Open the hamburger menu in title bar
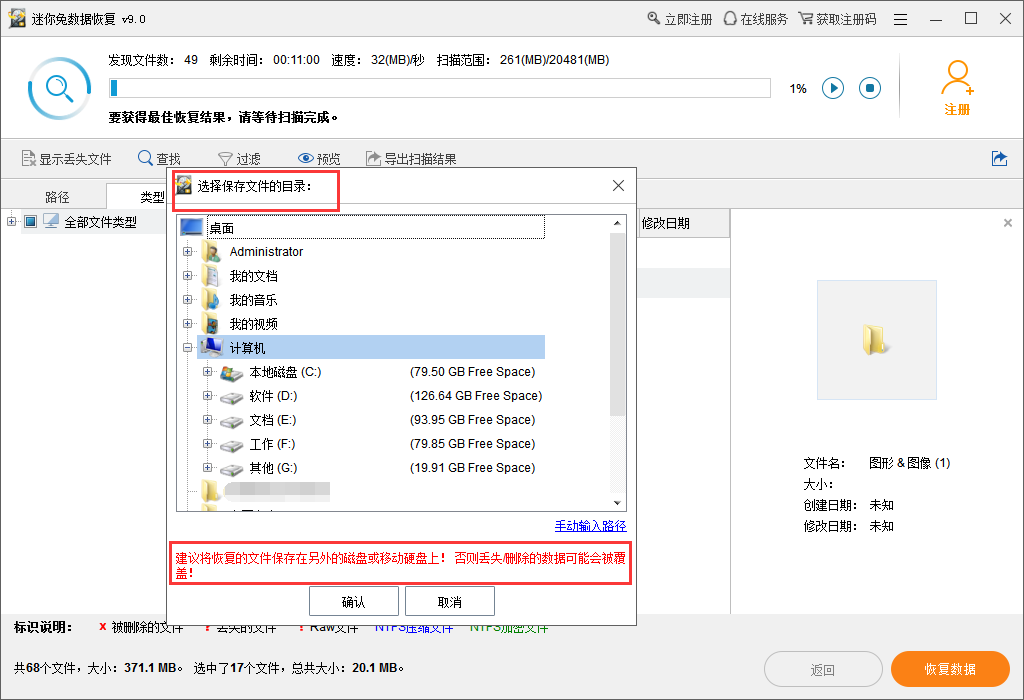Image resolution: width=1024 pixels, height=700 pixels. point(901,20)
